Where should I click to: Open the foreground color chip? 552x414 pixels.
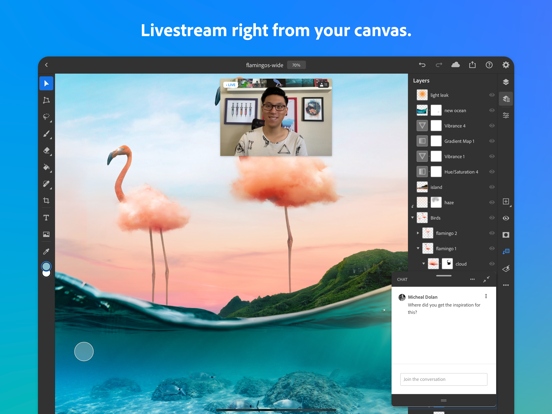point(46,266)
